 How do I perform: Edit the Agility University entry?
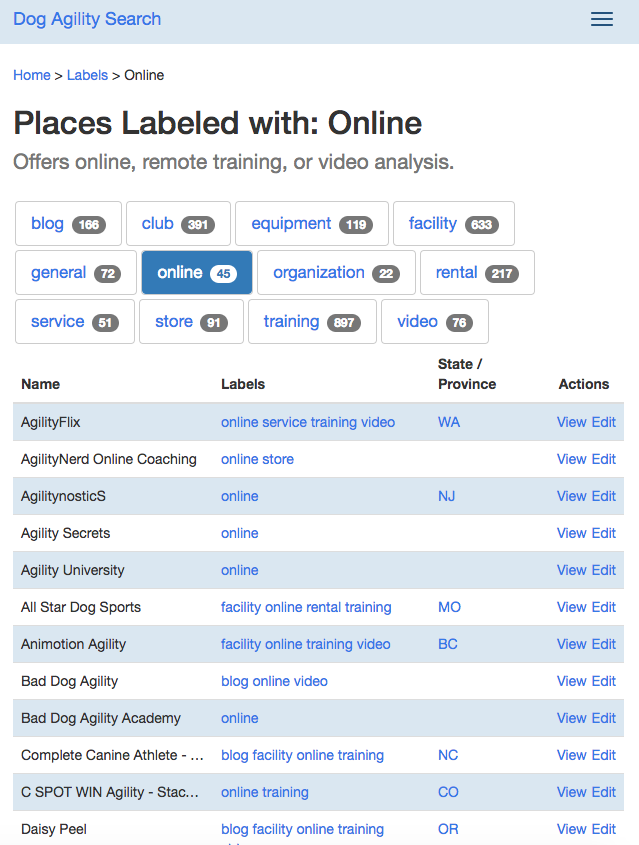click(x=603, y=570)
